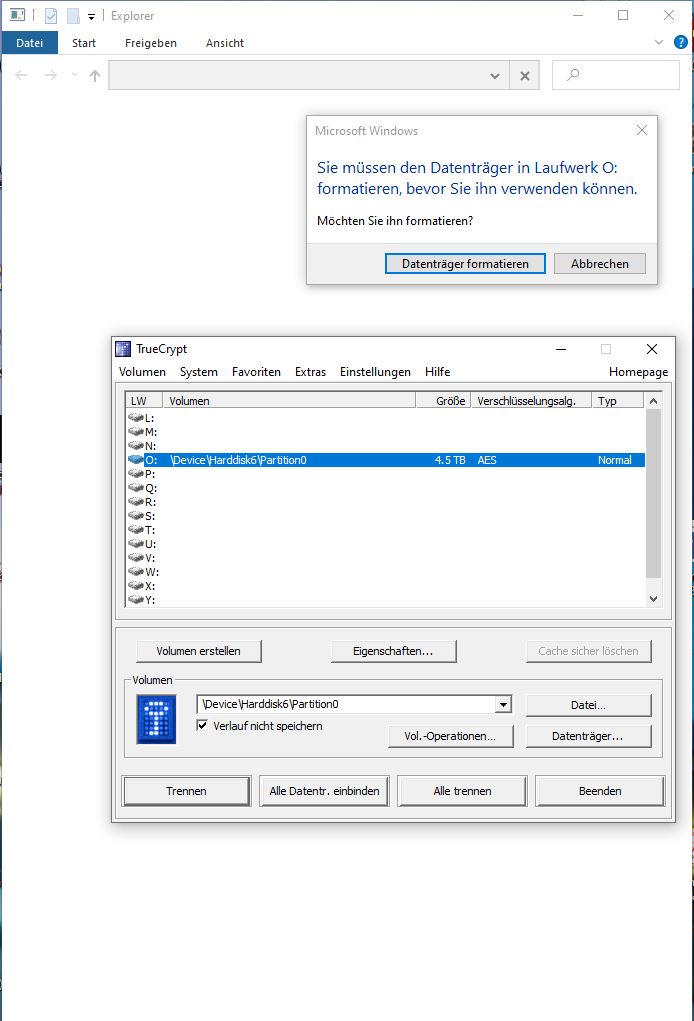Click Trennen to dismount volume

pyautogui.click(x=186, y=791)
